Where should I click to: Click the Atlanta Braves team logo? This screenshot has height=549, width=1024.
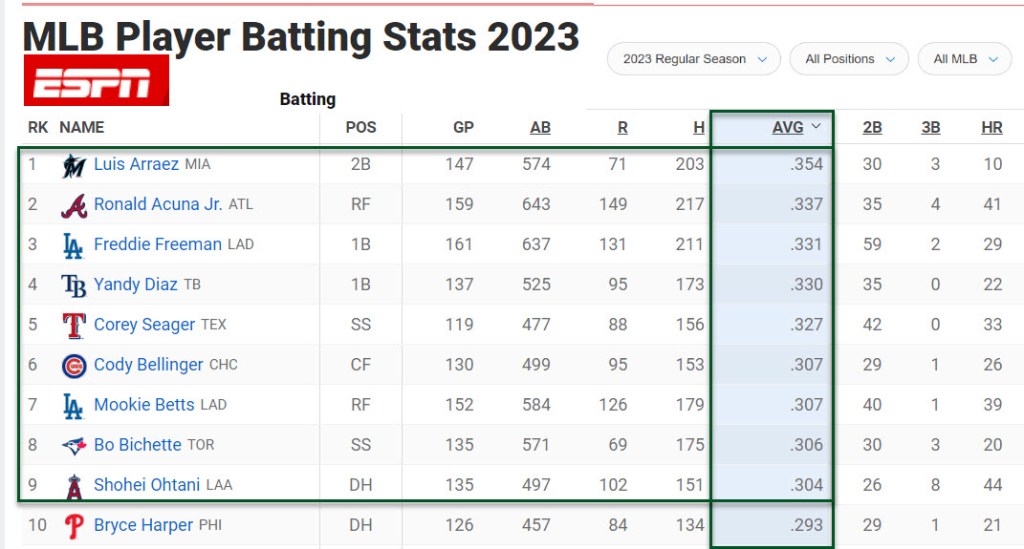(73, 205)
